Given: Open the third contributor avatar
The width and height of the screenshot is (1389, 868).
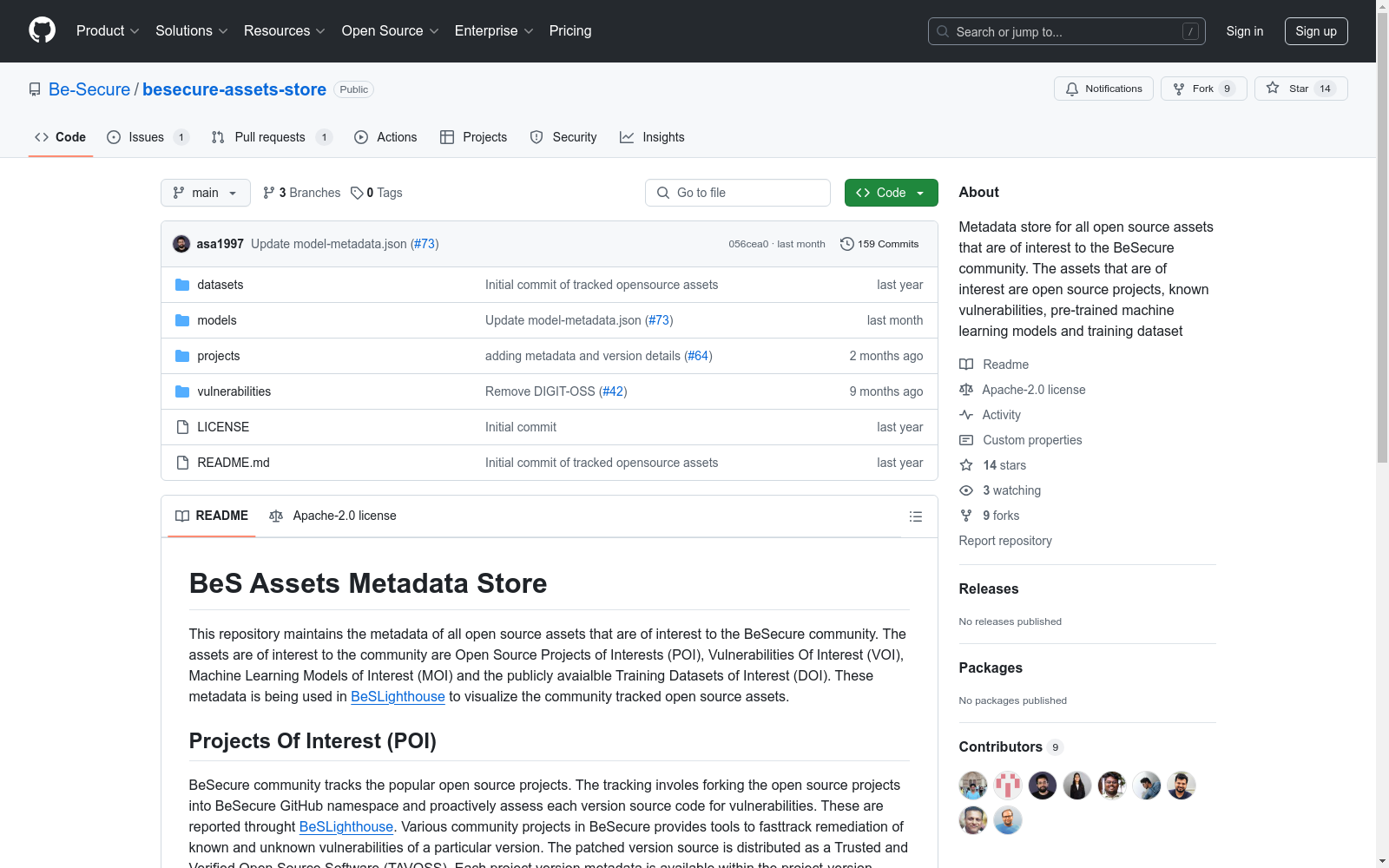Looking at the screenshot, I should point(1043,786).
